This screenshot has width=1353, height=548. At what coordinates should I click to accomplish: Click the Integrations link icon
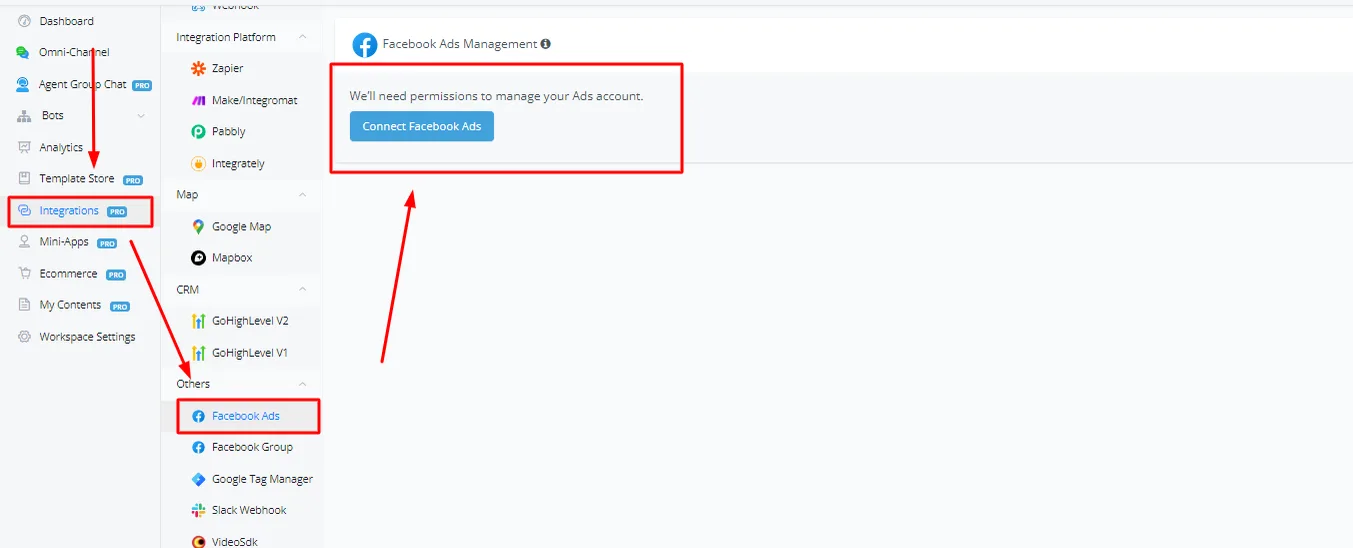24,211
